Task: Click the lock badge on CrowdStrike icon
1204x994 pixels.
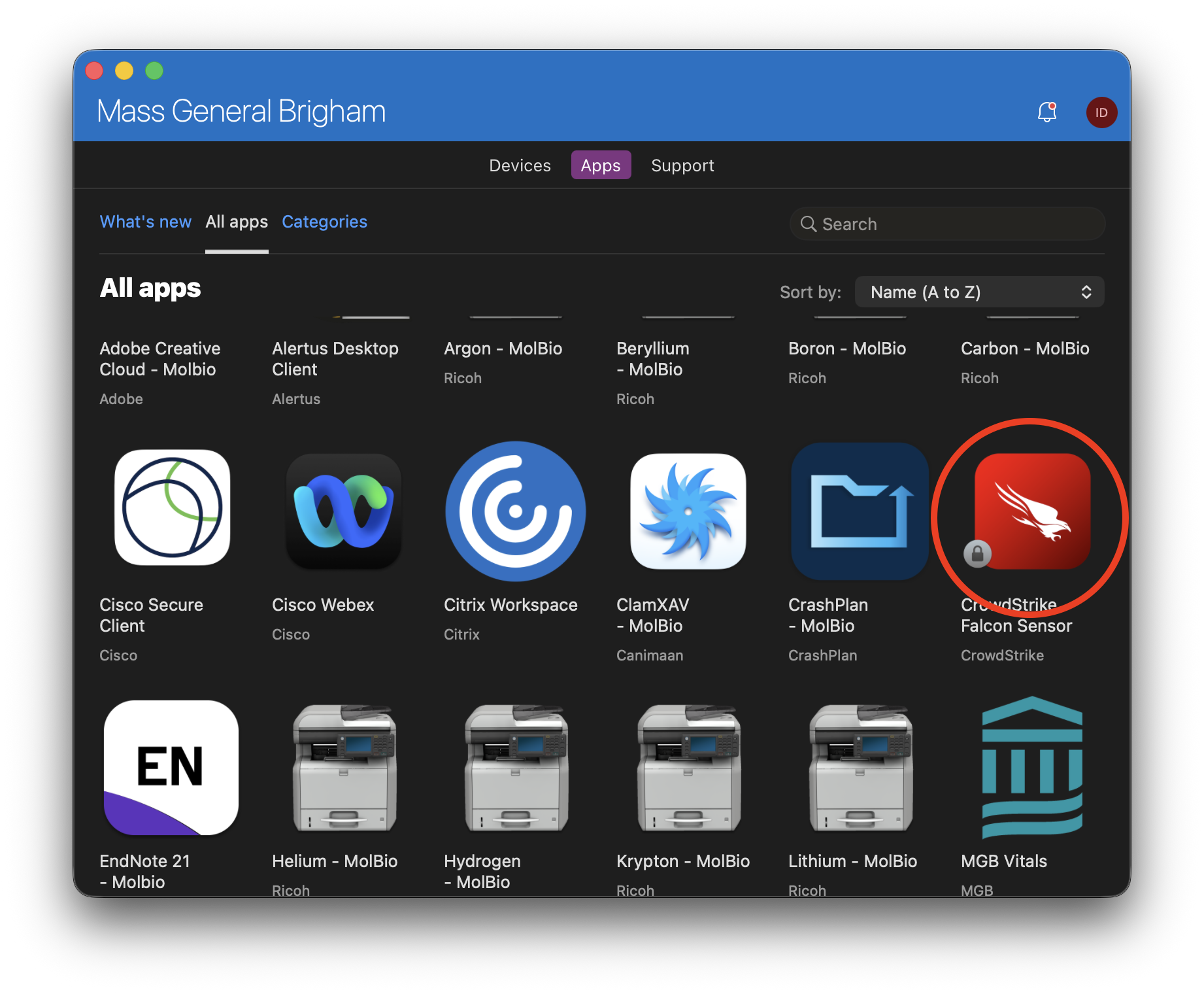Action: 977,554
